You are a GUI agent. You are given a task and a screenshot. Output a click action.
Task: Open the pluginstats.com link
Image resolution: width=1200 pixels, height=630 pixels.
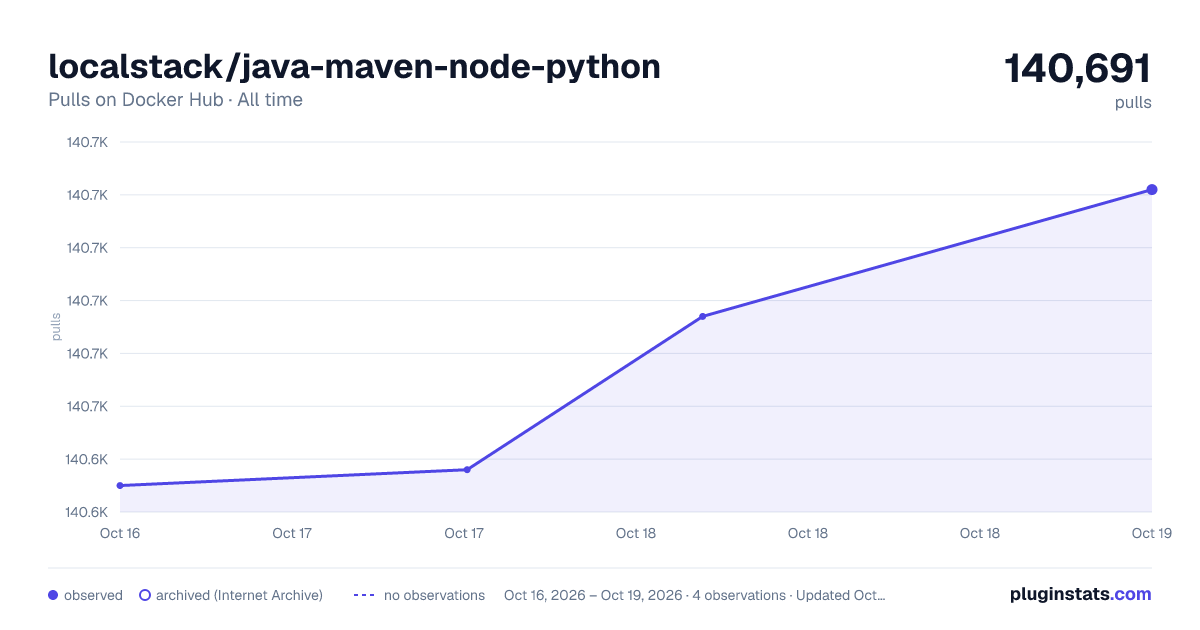click(1081, 594)
